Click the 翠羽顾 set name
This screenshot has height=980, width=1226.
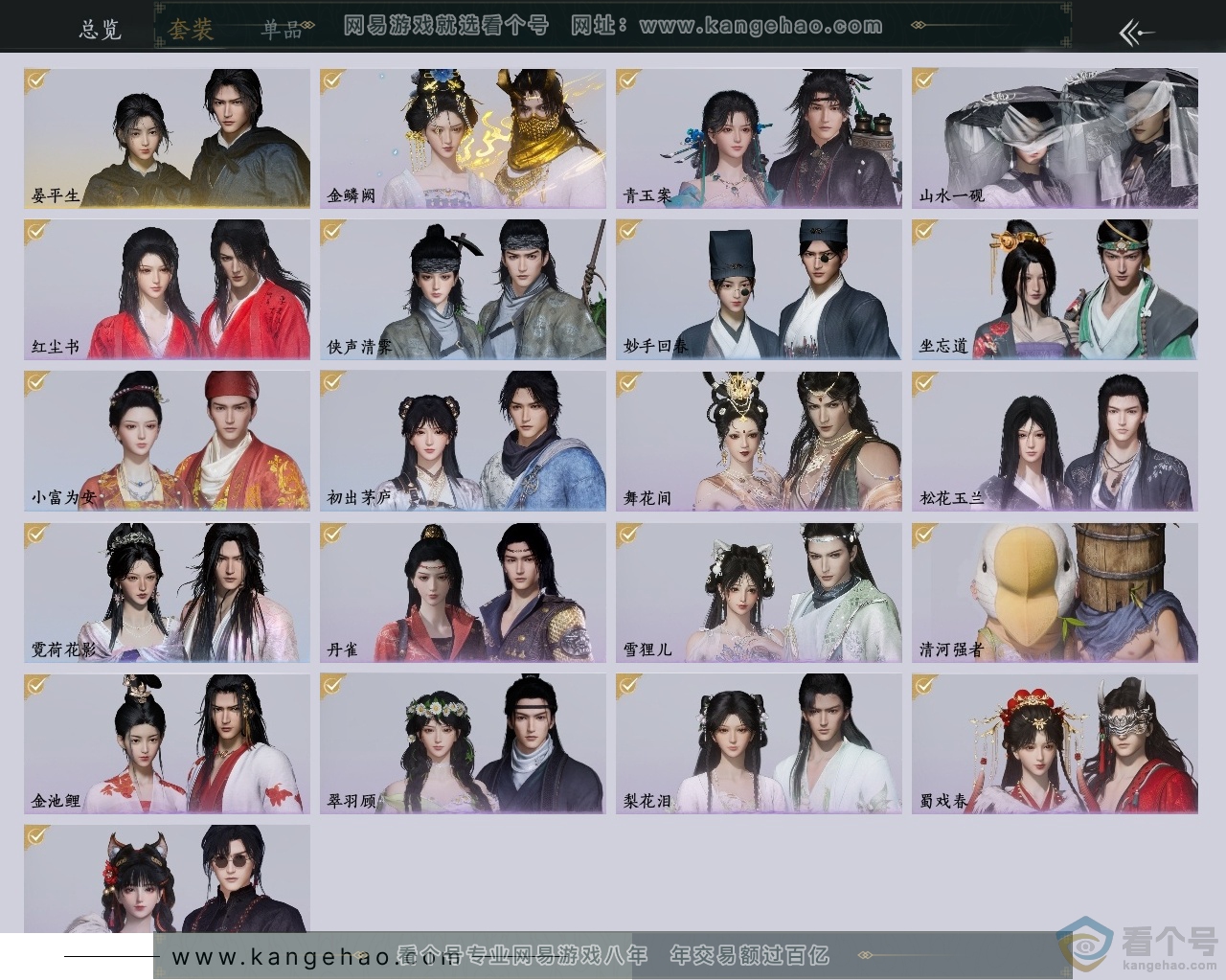click(352, 801)
